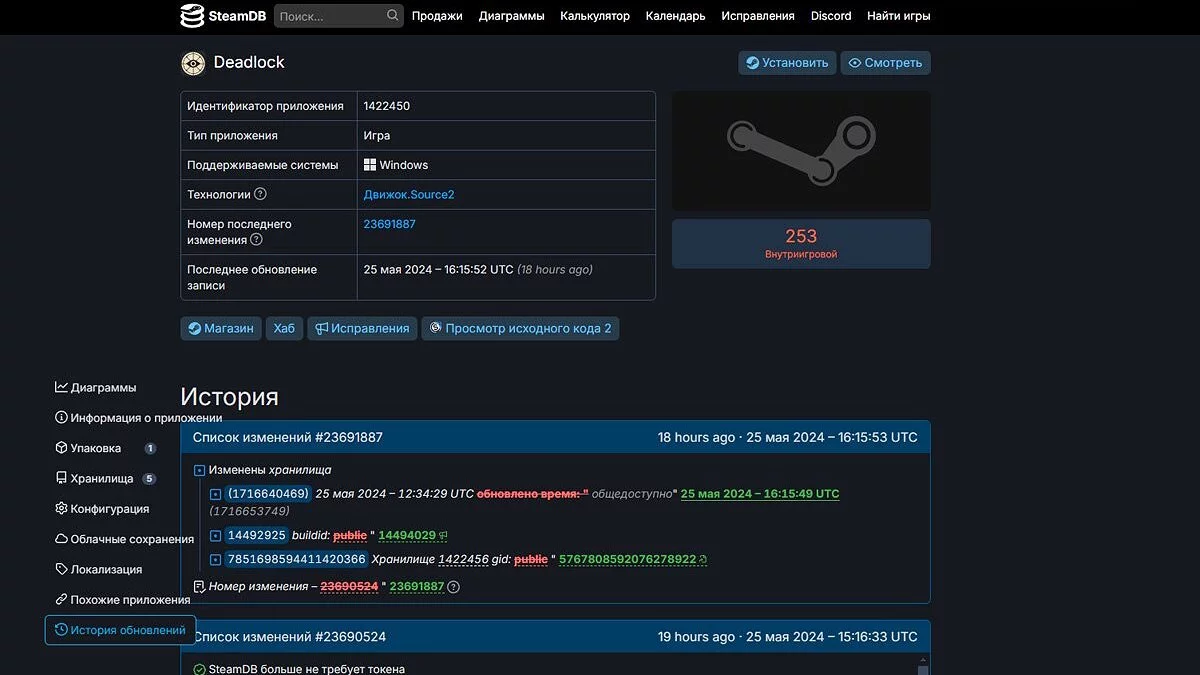This screenshot has height=675, width=1200.
Task: Open the Продажи menu item
Action: (437, 16)
